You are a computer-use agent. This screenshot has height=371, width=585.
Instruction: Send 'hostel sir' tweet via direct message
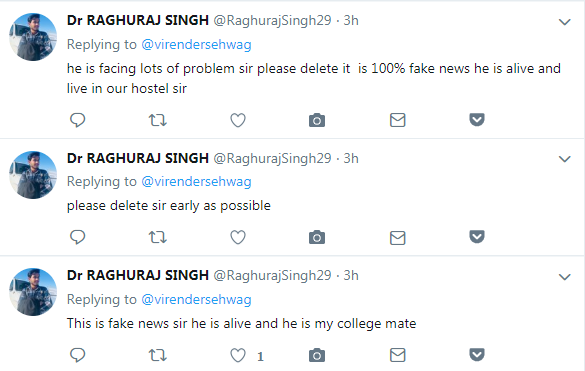pyautogui.click(x=398, y=120)
